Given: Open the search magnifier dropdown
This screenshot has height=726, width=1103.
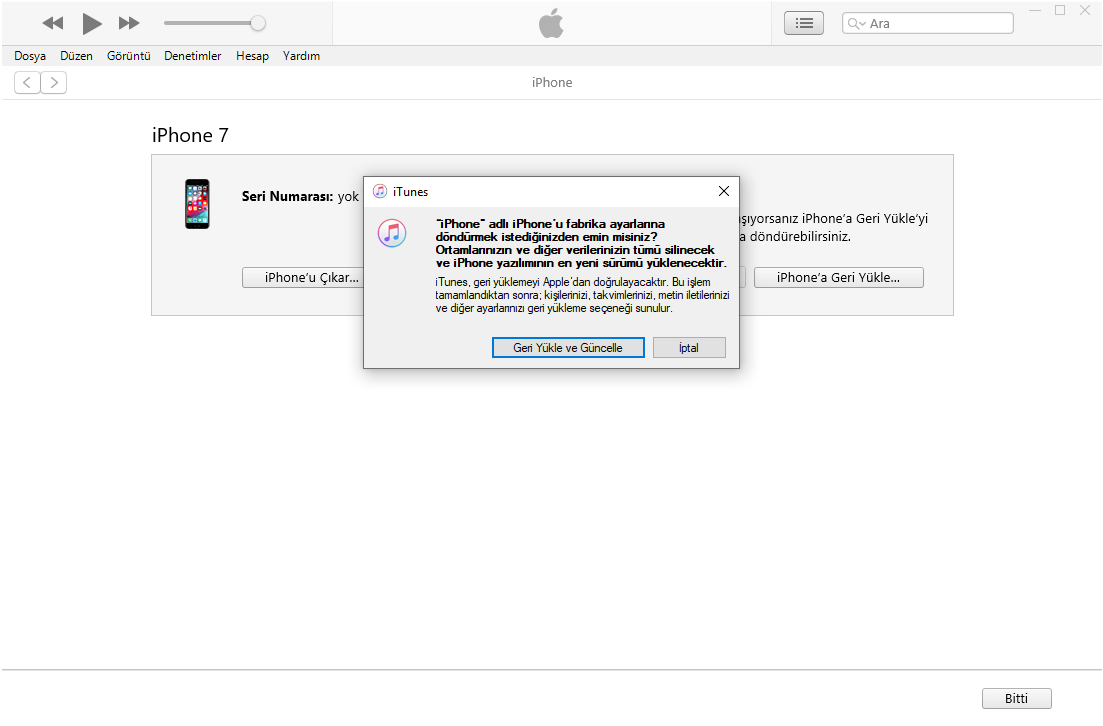Looking at the screenshot, I should [856, 23].
